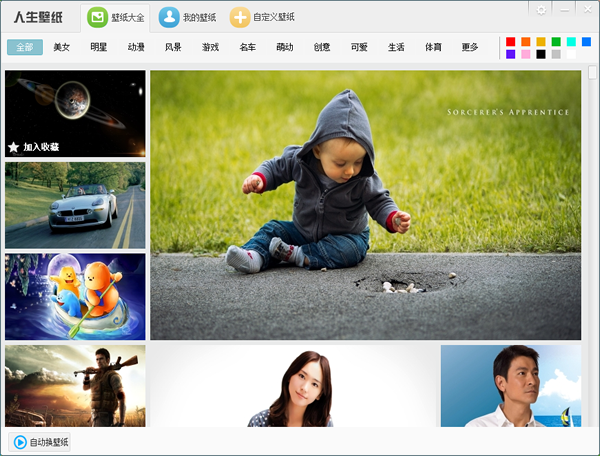Show 风景 wallpapers
Viewport: 600px width, 456px height.
click(x=173, y=47)
